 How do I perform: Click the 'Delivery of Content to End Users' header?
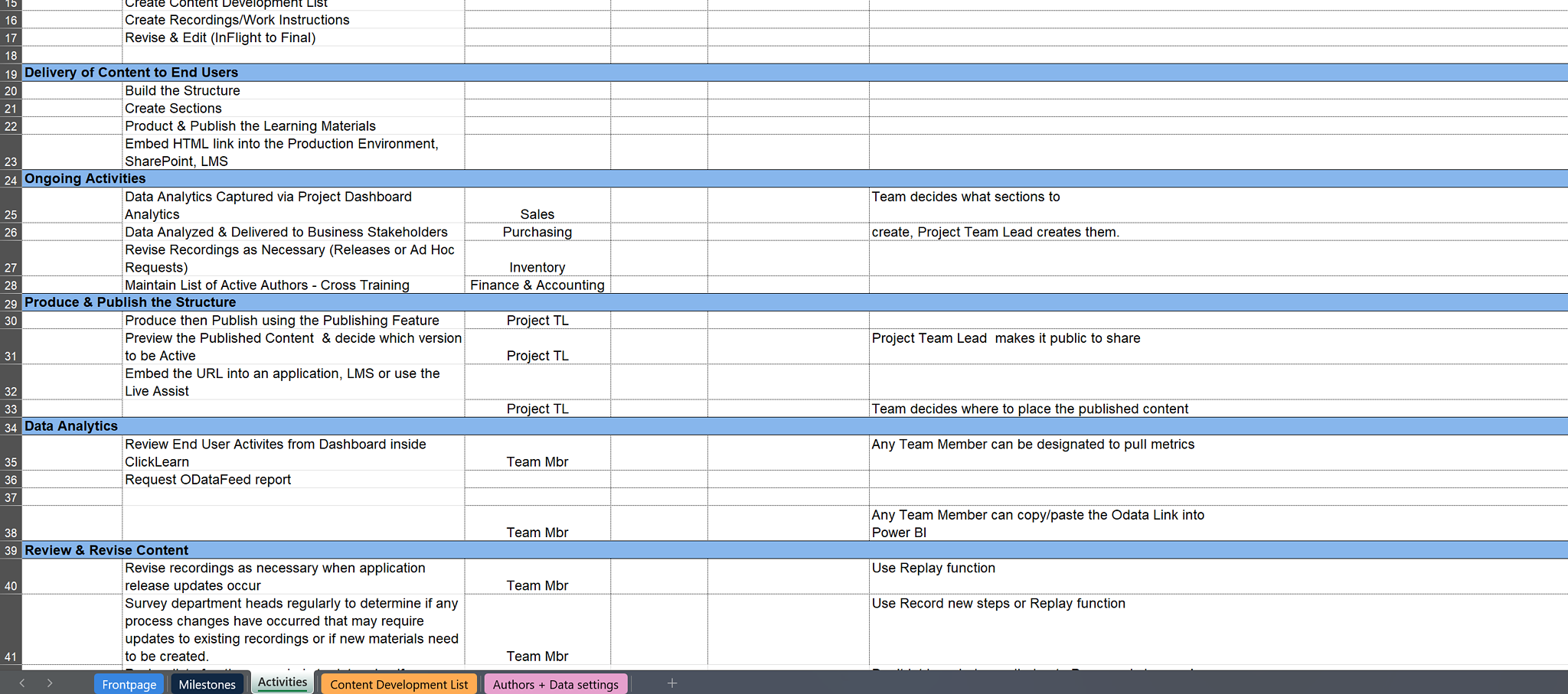click(131, 72)
